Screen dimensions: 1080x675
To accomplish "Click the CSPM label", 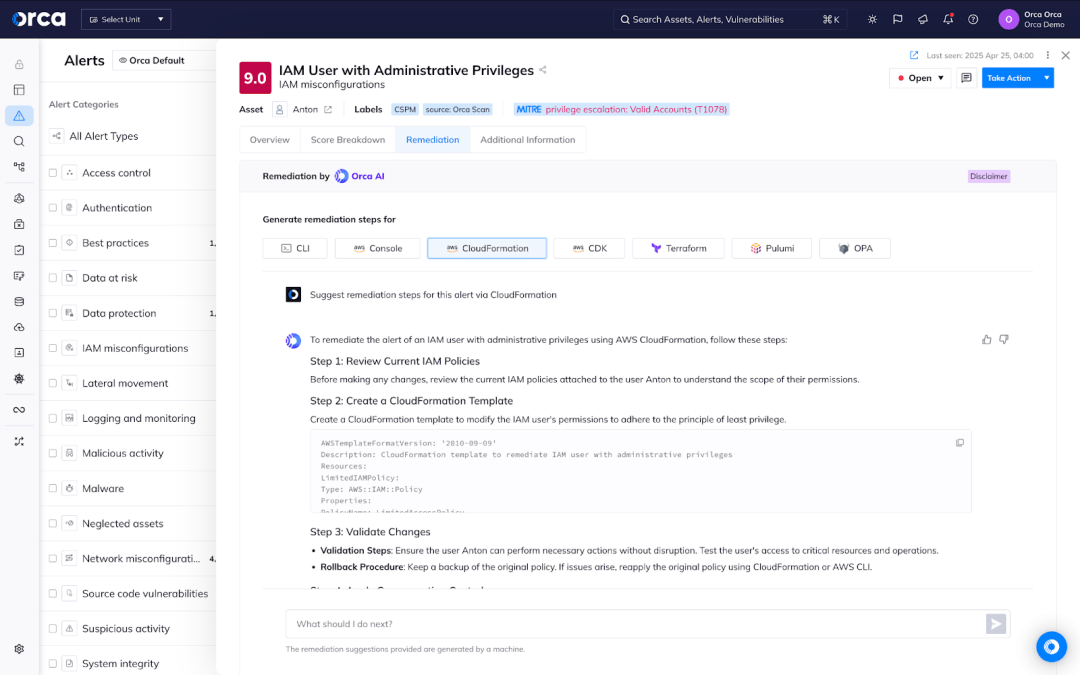I will [x=405, y=110].
